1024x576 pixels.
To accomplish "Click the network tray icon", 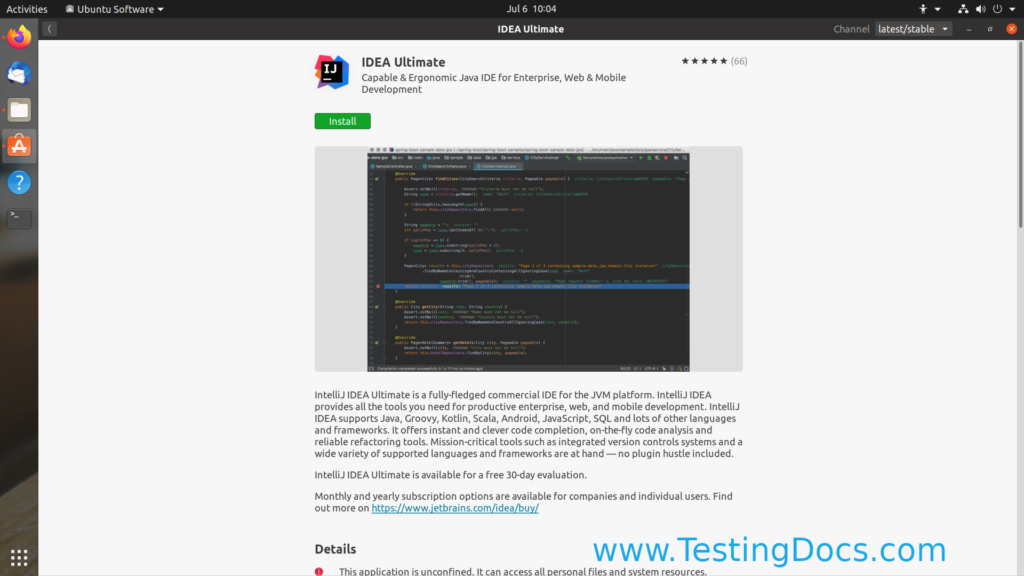I will [963, 8].
